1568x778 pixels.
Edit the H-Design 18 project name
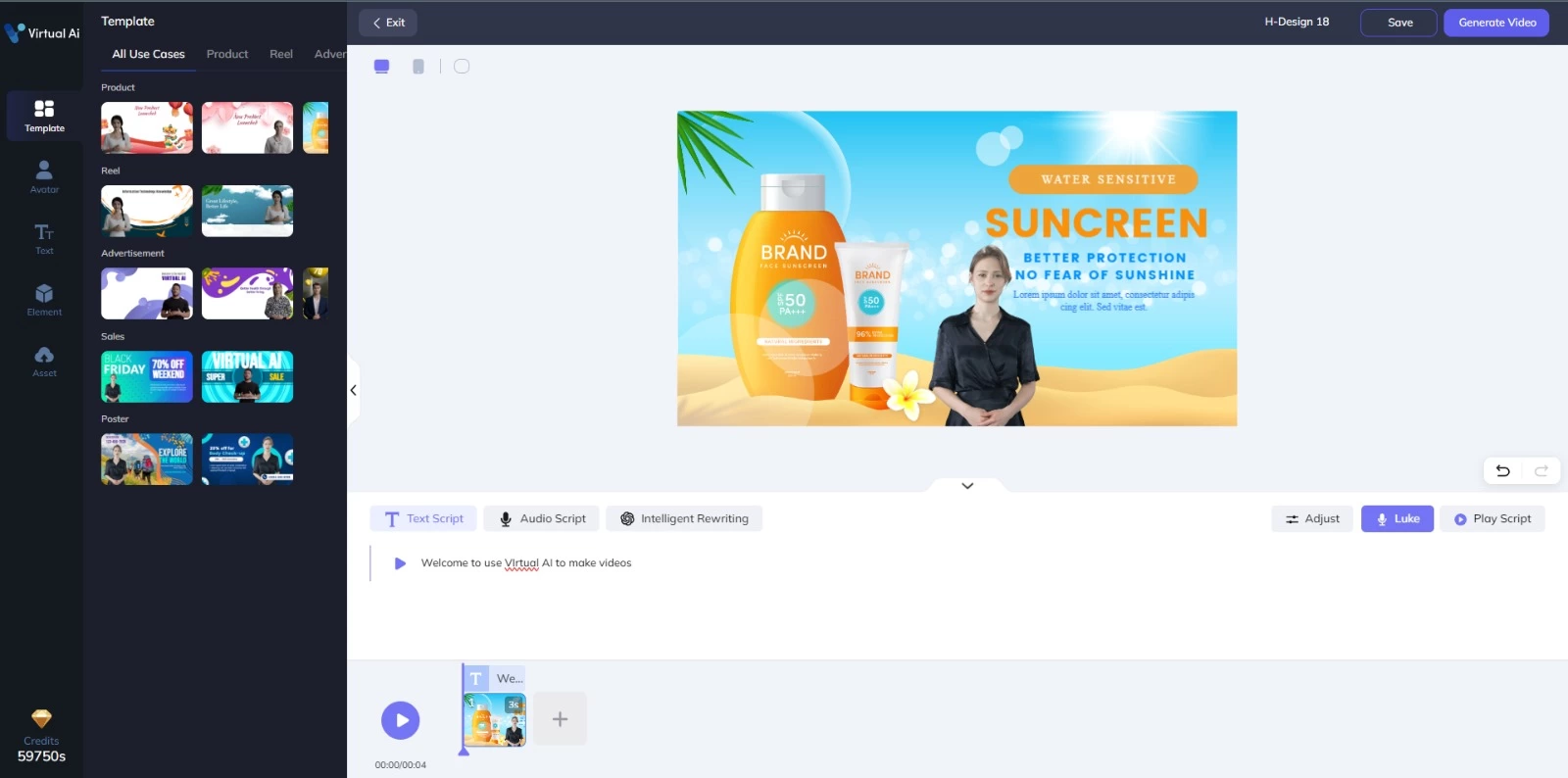(1297, 22)
